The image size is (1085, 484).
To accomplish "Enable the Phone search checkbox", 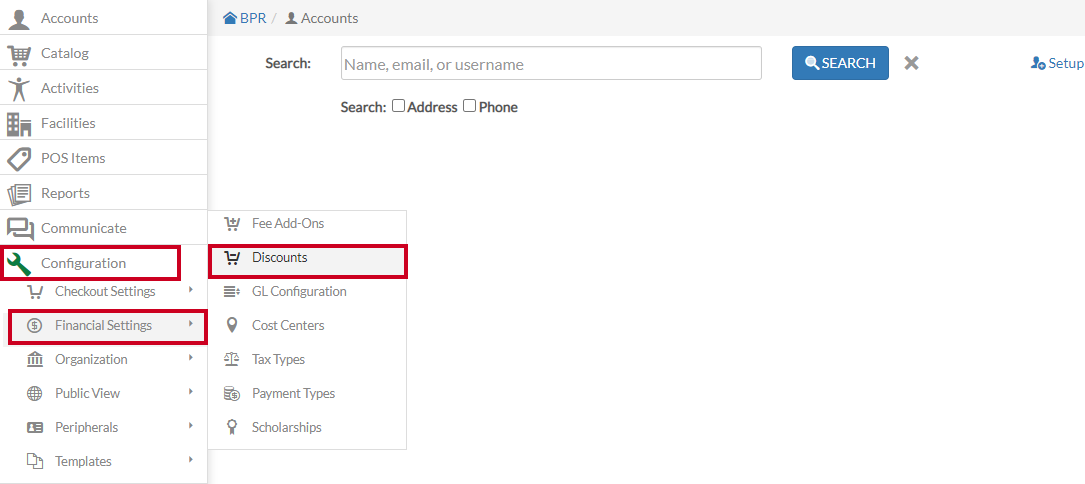I will (469, 106).
